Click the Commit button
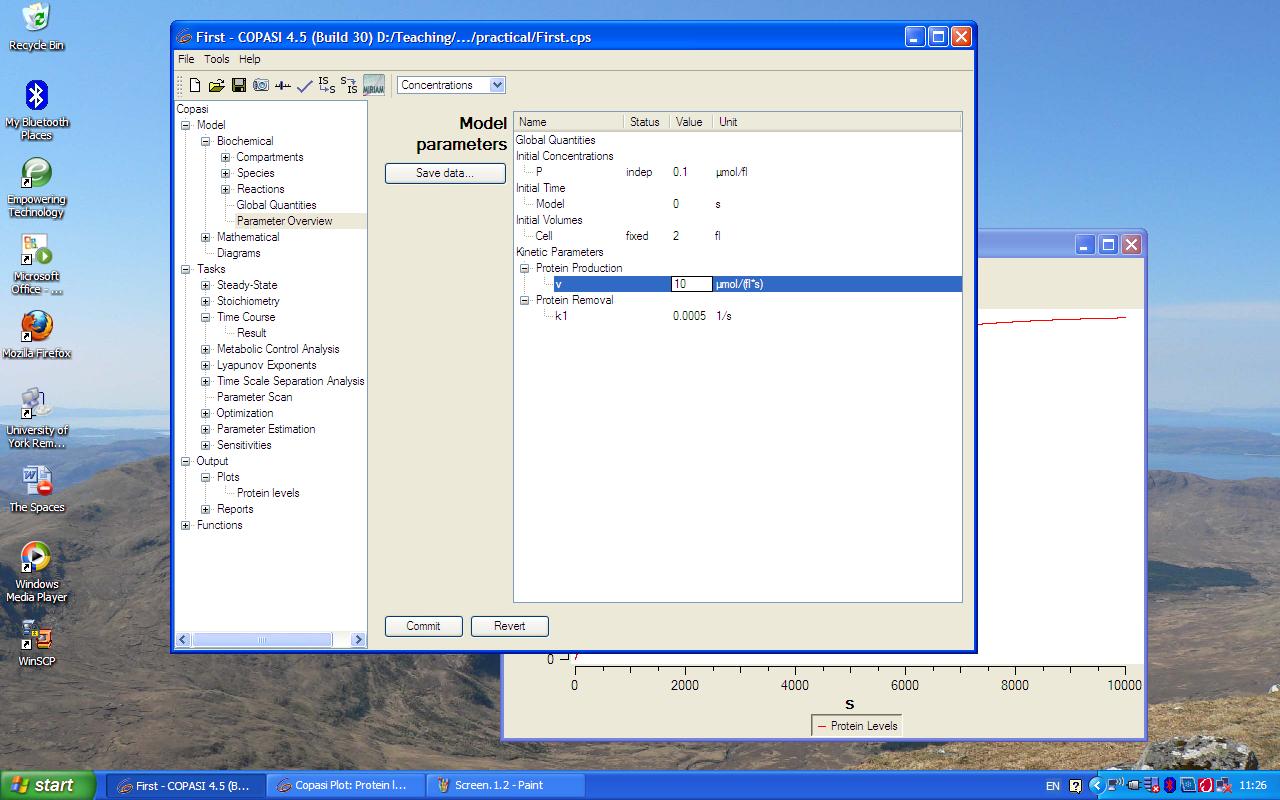Screen dimensions: 1280x800 (423, 626)
